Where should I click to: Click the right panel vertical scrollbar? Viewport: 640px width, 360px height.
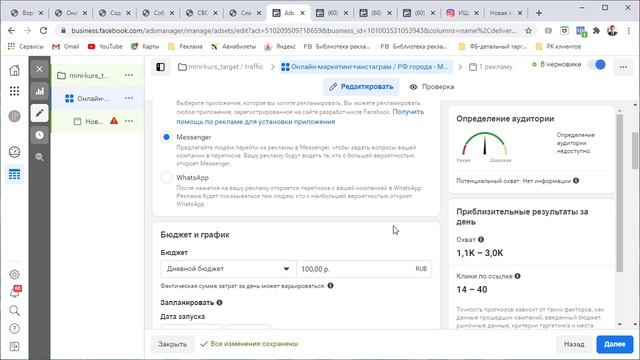coord(620,192)
